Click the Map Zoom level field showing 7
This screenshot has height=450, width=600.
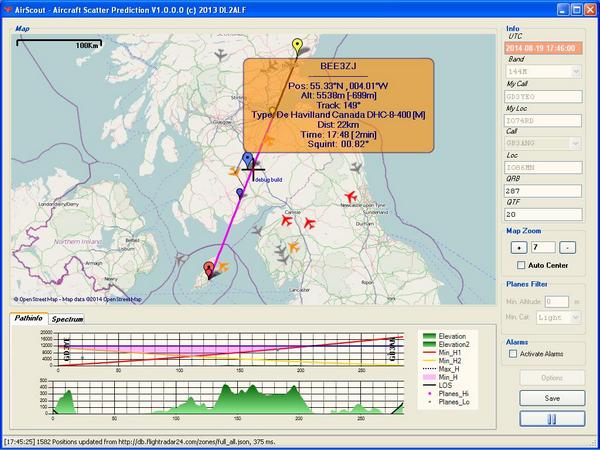coord(543,248)
